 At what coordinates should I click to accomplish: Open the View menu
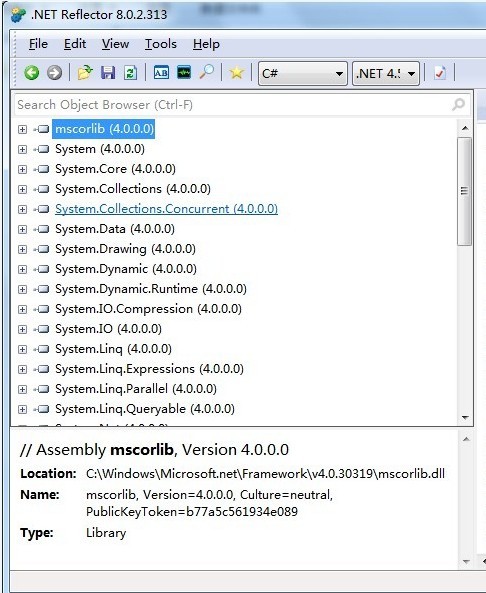(x=115, y=44)
